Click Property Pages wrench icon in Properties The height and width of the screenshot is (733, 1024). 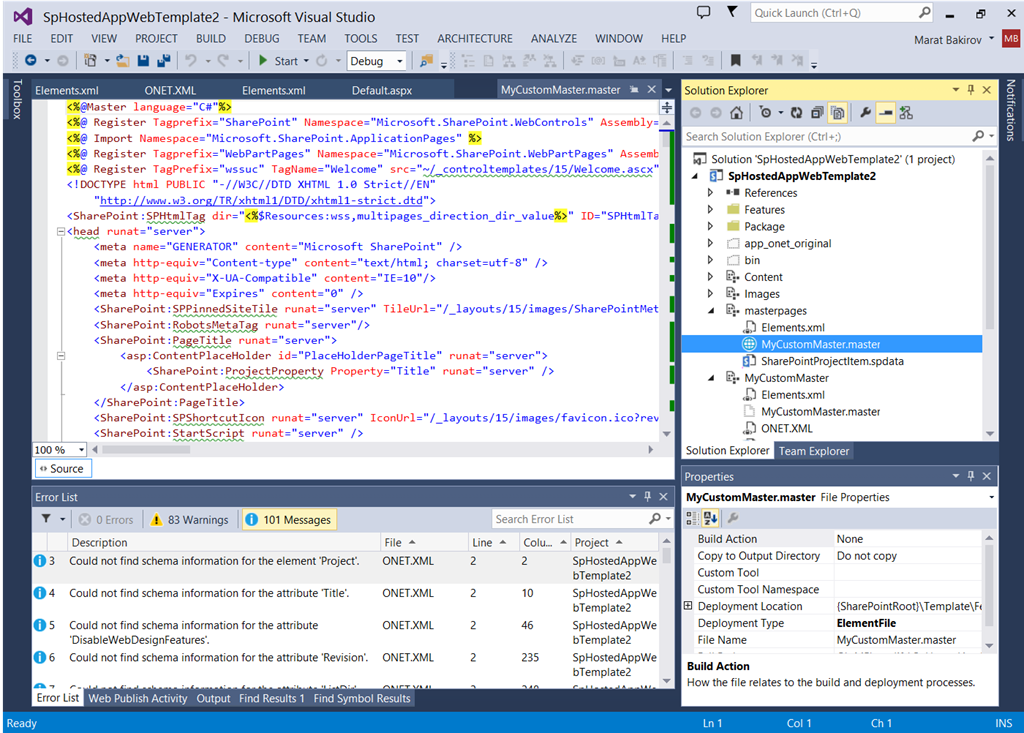coord(733,518)
